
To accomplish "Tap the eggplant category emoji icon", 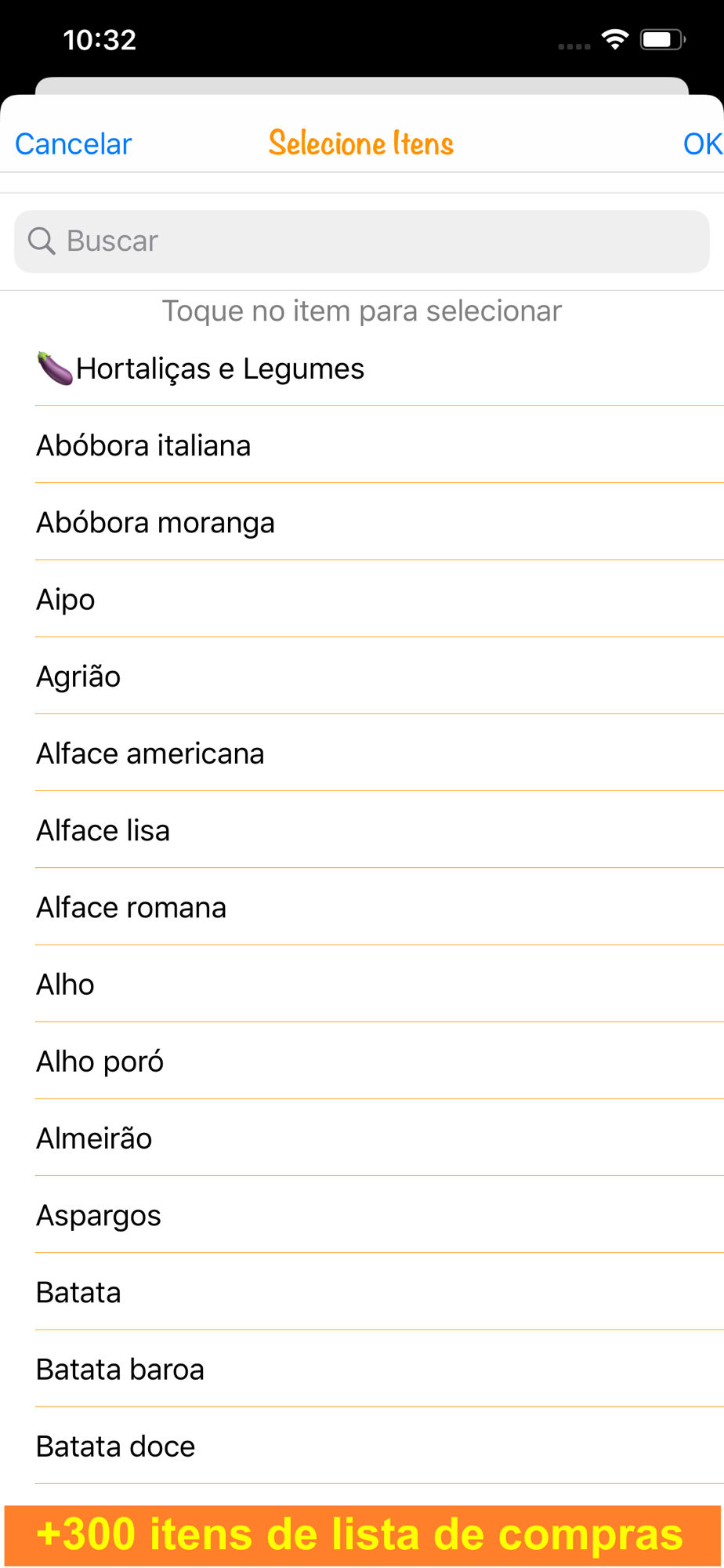I will 55,368.
